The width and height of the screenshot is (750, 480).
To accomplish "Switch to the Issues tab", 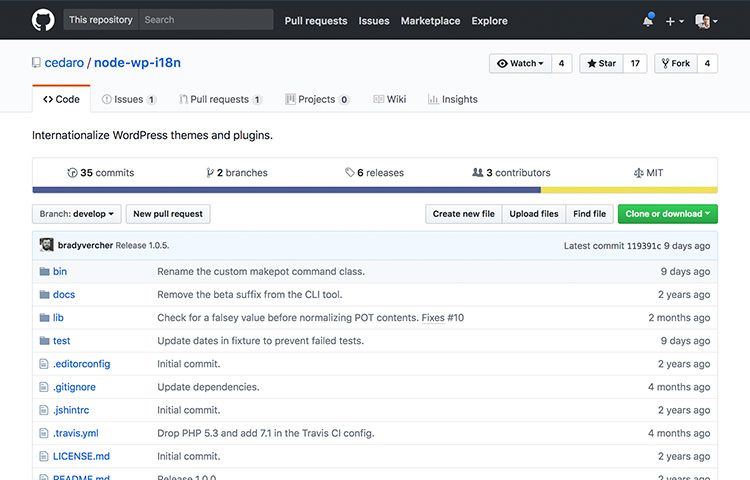I will 129,99.
